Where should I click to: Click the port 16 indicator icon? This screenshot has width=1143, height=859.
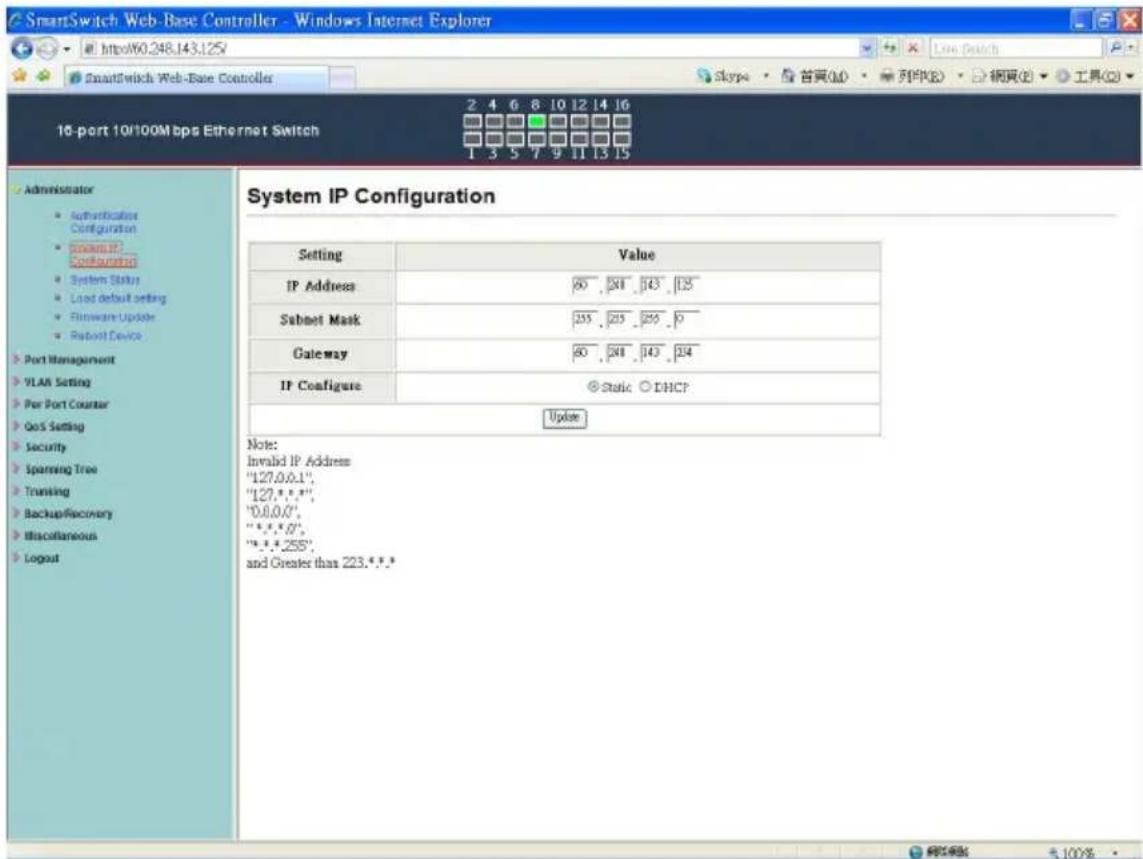click(x=622, y=121)
